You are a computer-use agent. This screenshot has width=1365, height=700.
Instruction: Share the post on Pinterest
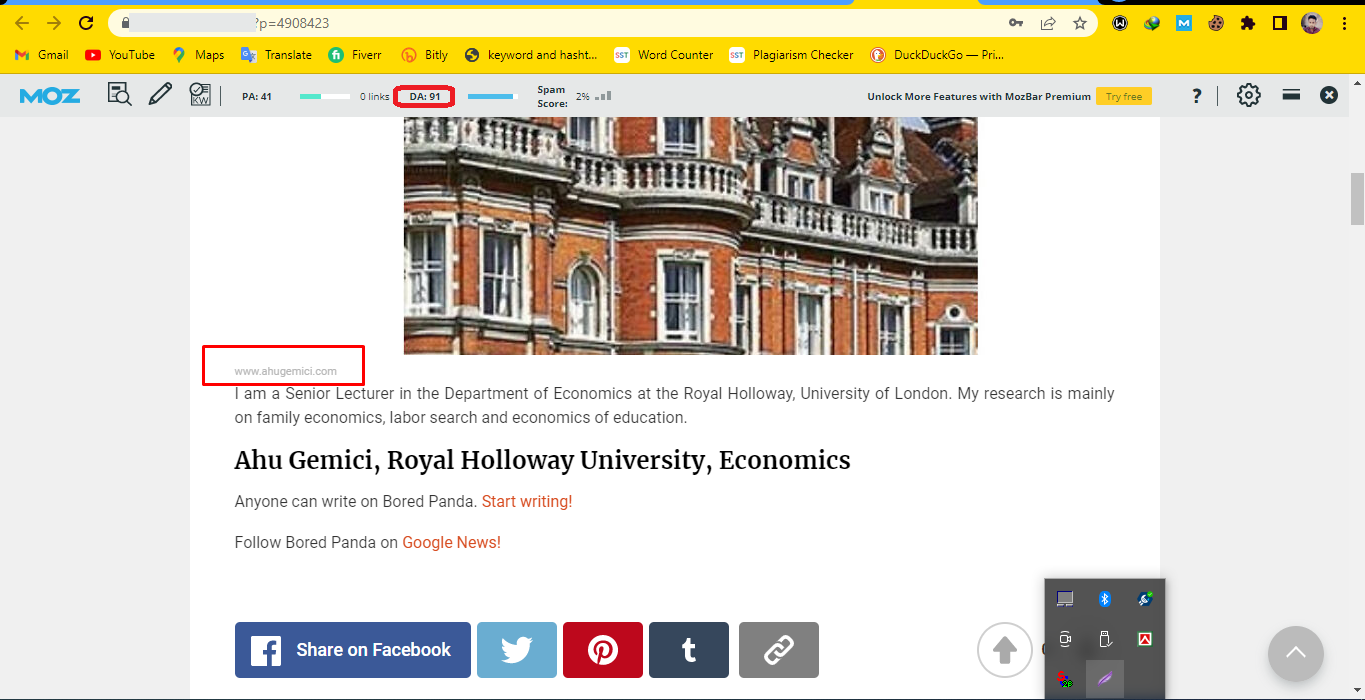[x=602, y=650]
